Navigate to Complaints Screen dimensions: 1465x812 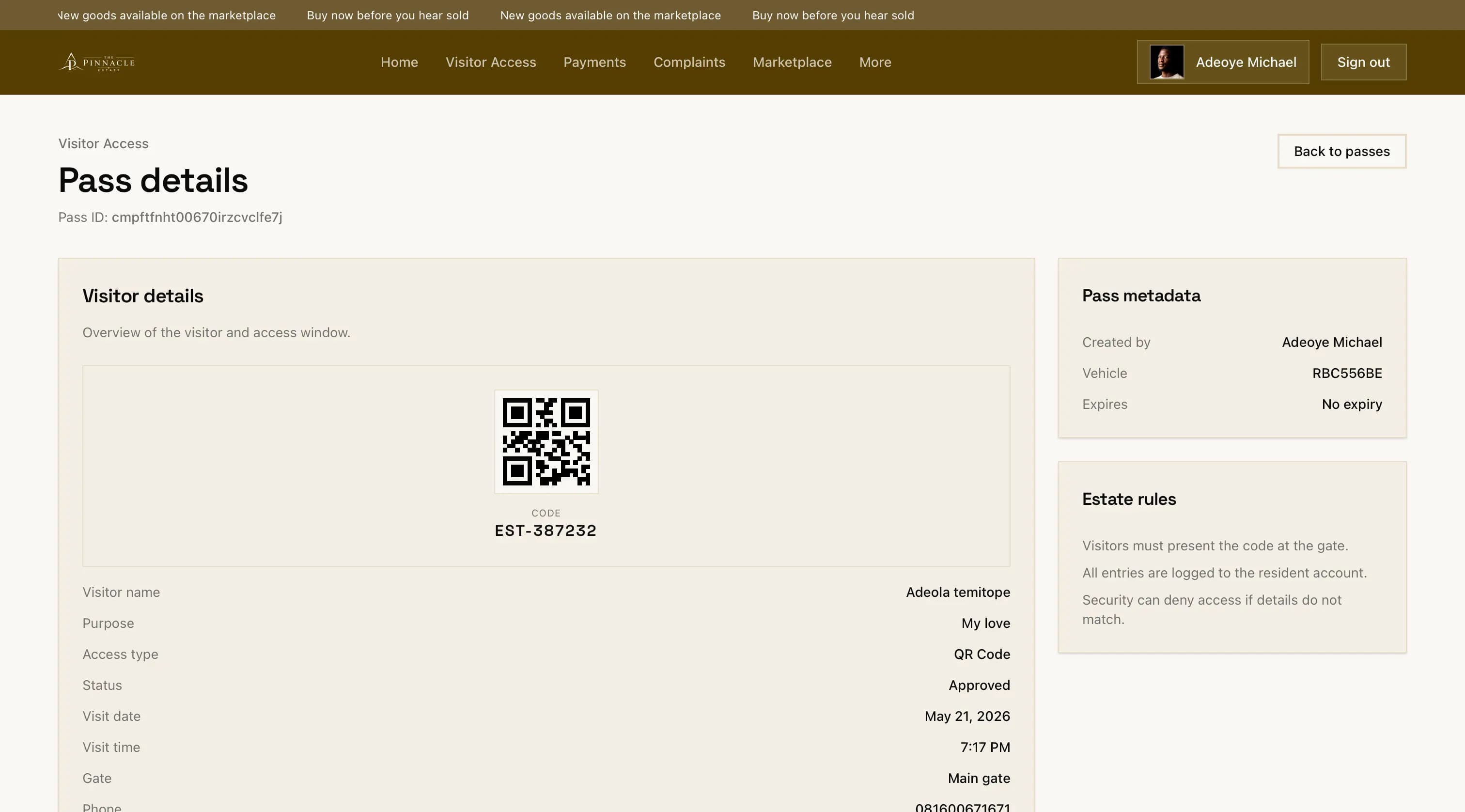689,62
